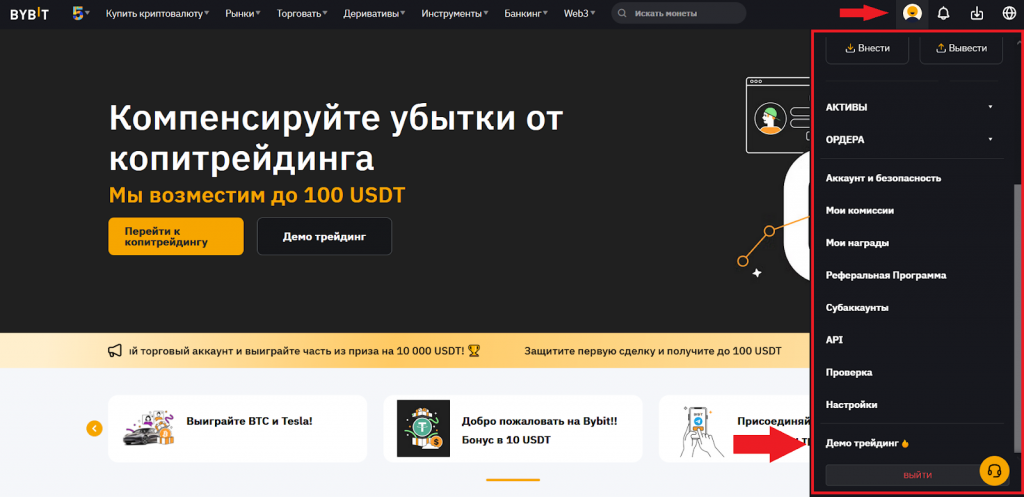Screen dimensions: 1024x497
Task: Click the Демо трейдинг hero button
Action: coord(325,236)
